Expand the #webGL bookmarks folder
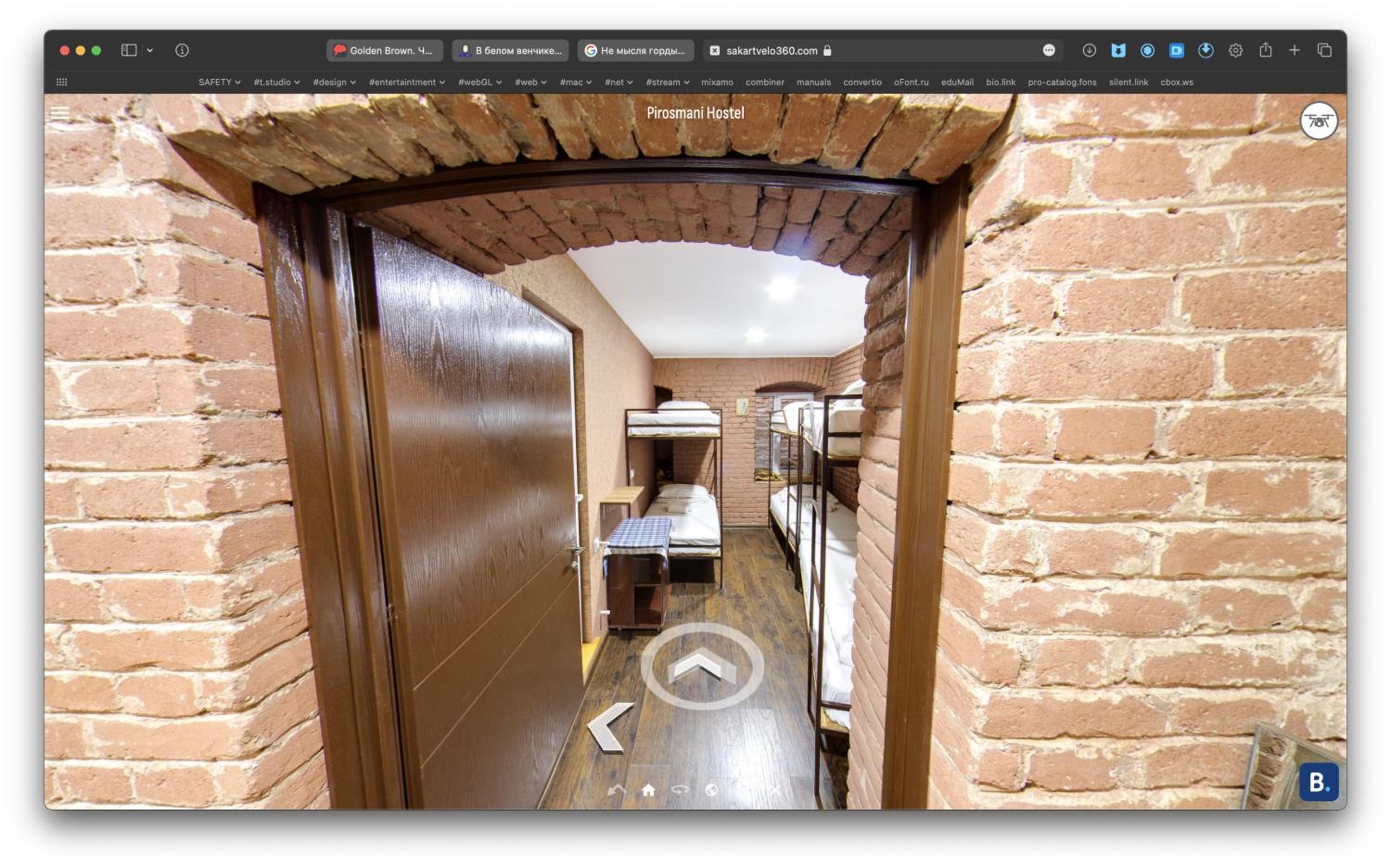Image resolution: width=1391 pixels, height=868 pixels. [480, 82]
